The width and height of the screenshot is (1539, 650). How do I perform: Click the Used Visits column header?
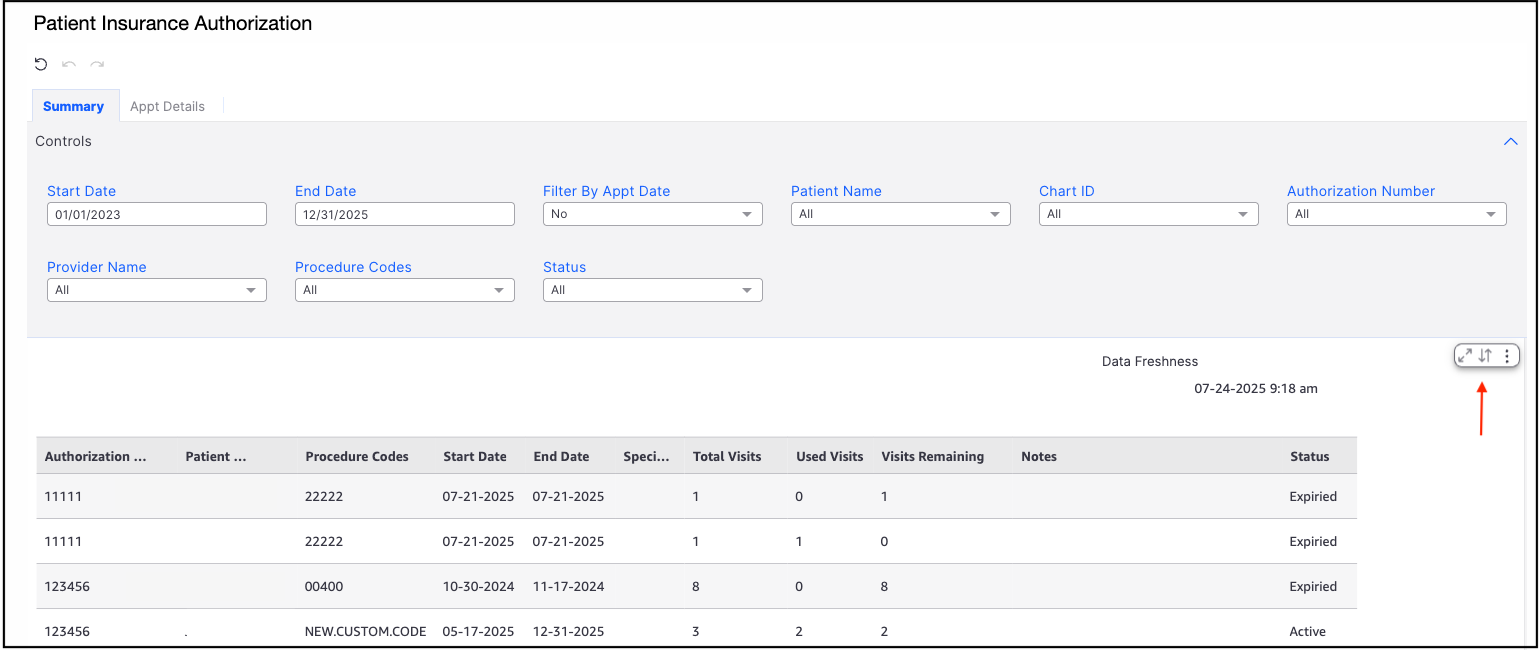829,456
